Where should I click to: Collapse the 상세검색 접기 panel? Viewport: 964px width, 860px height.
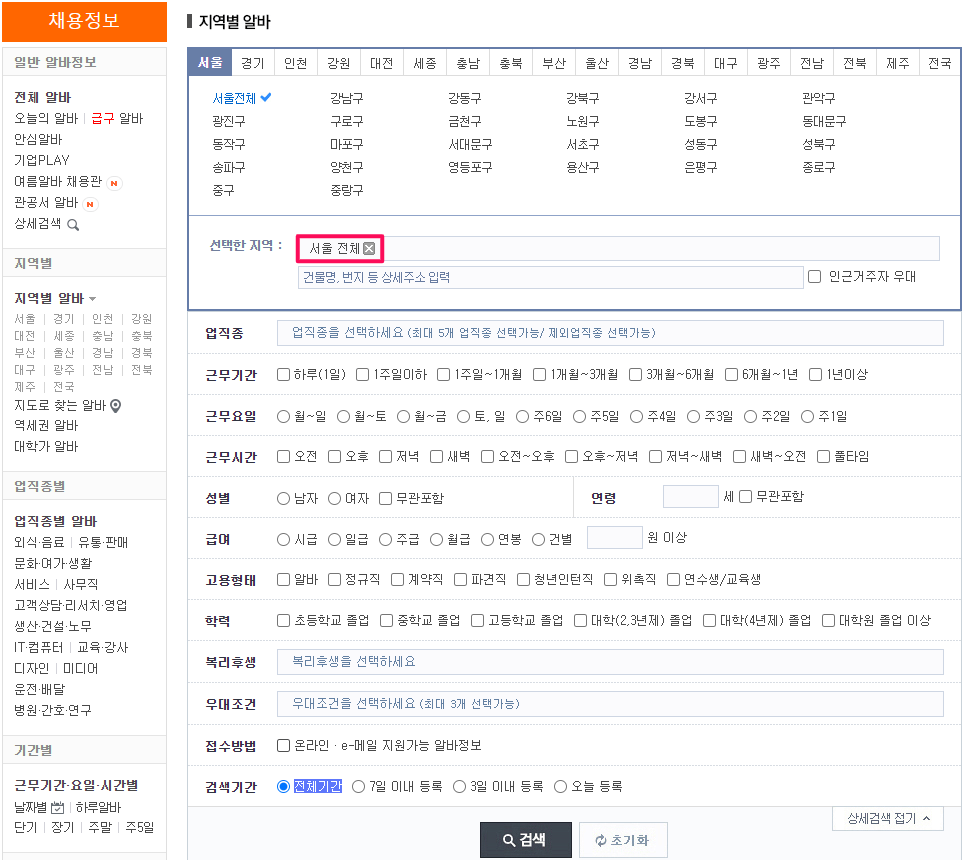click(888, 818)
